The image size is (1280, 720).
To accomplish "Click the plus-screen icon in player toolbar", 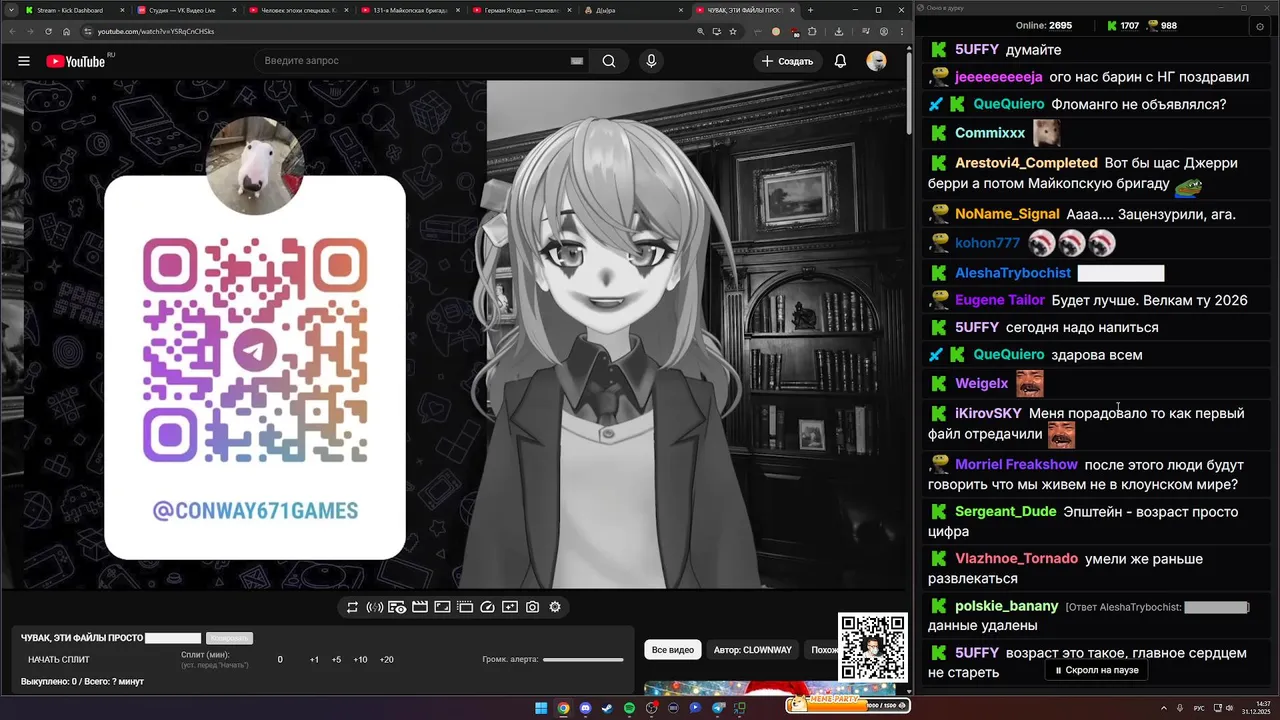I will click(510, 607).
